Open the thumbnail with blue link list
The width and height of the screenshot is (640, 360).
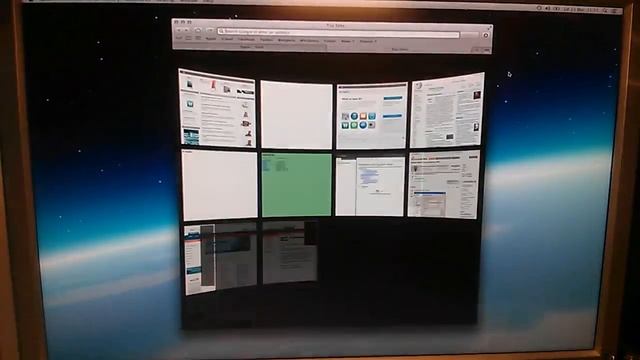pyautogui.click(x=370, y=185)
